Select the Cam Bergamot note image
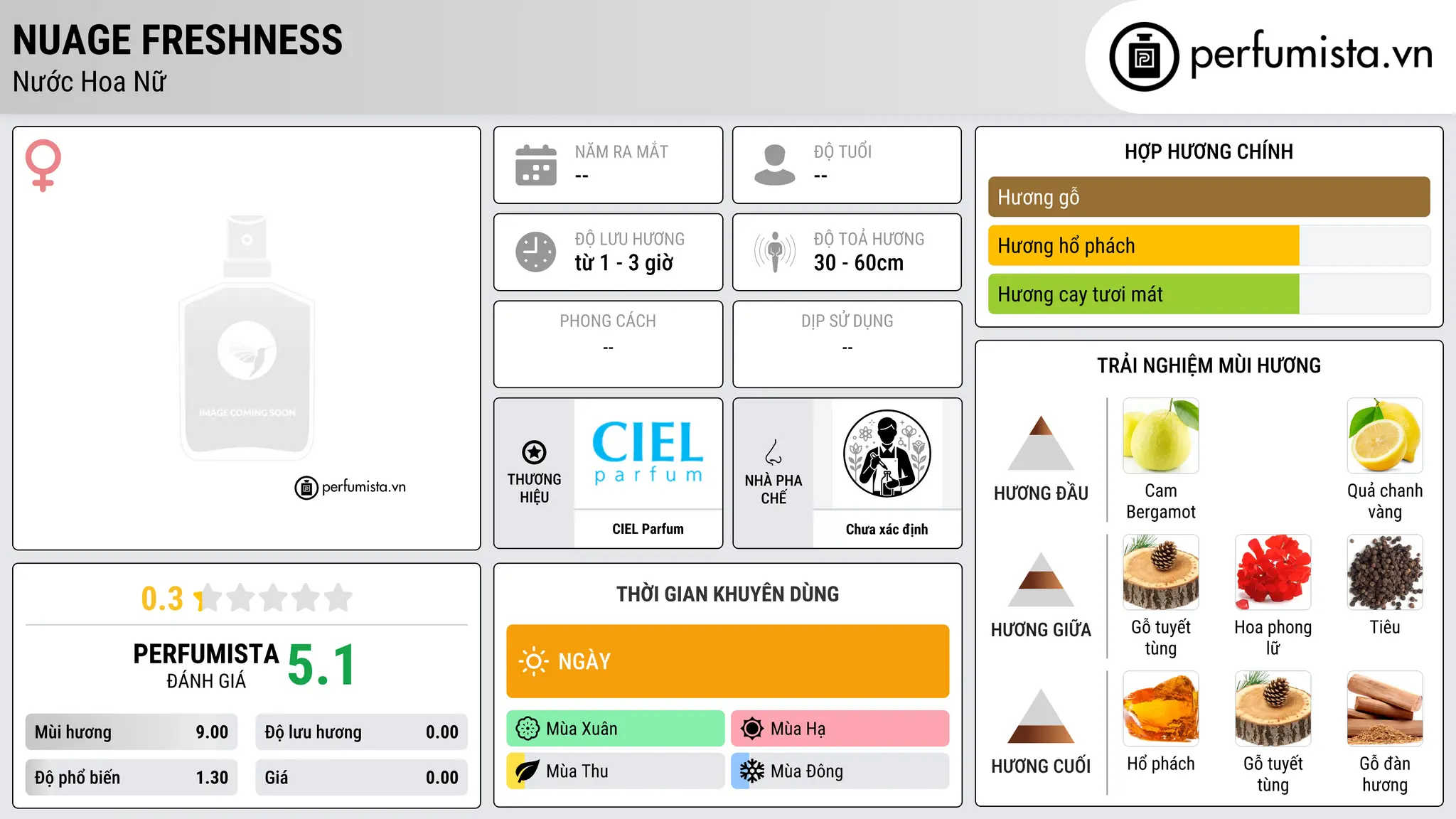The height and width of the screenshot is (819, 1456). point(1161,436)
